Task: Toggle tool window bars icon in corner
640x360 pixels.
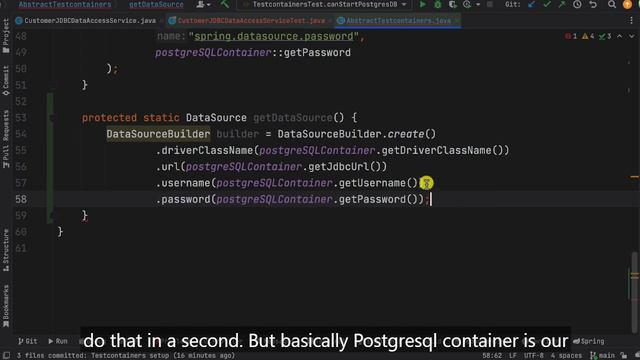Action: click(x=6, y=356)
